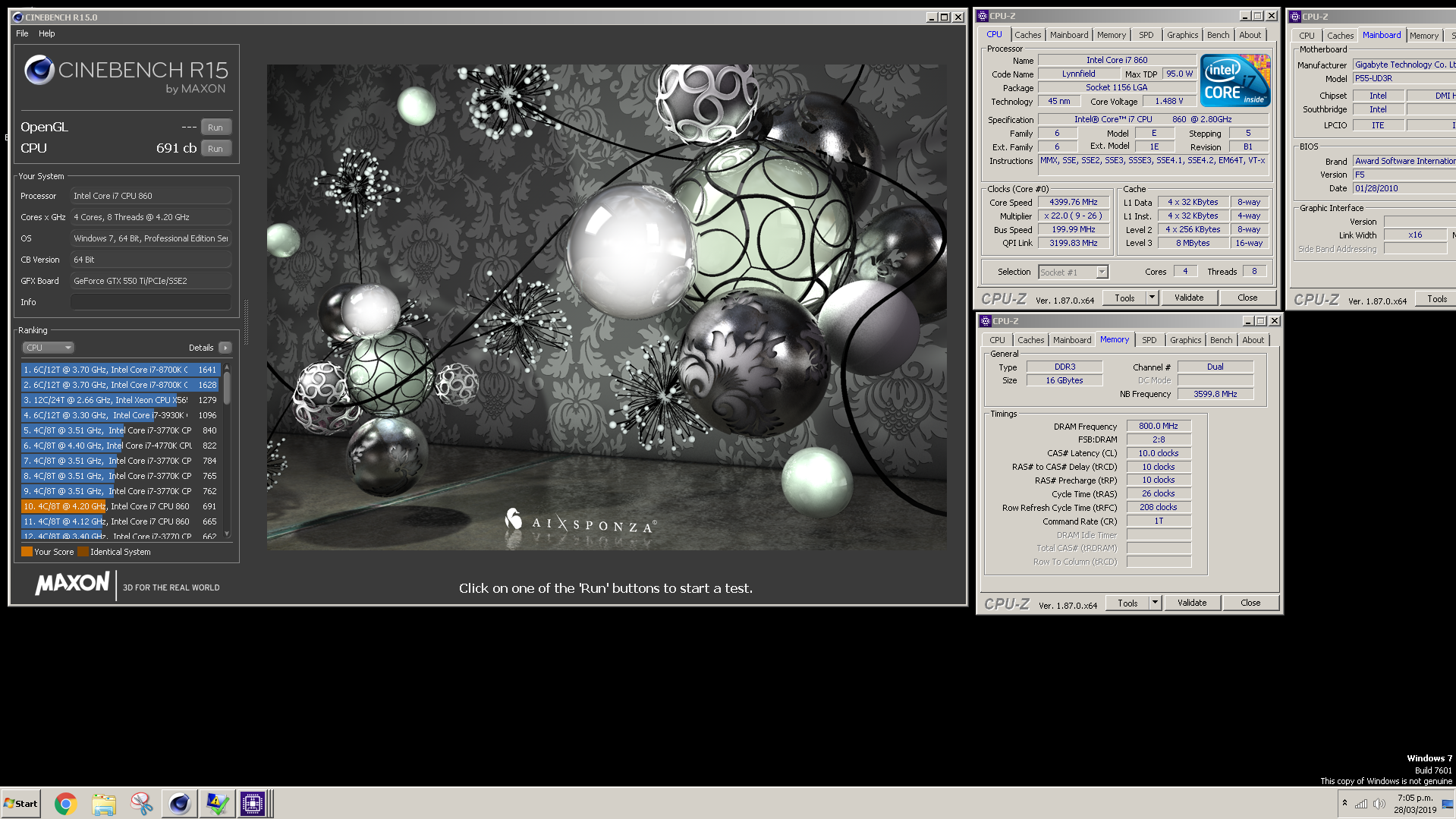This screenshot has width=1456, height=819.
Task: Select ranking row 6 i7-4770K score 822
Action: click(x=120, y=446)
